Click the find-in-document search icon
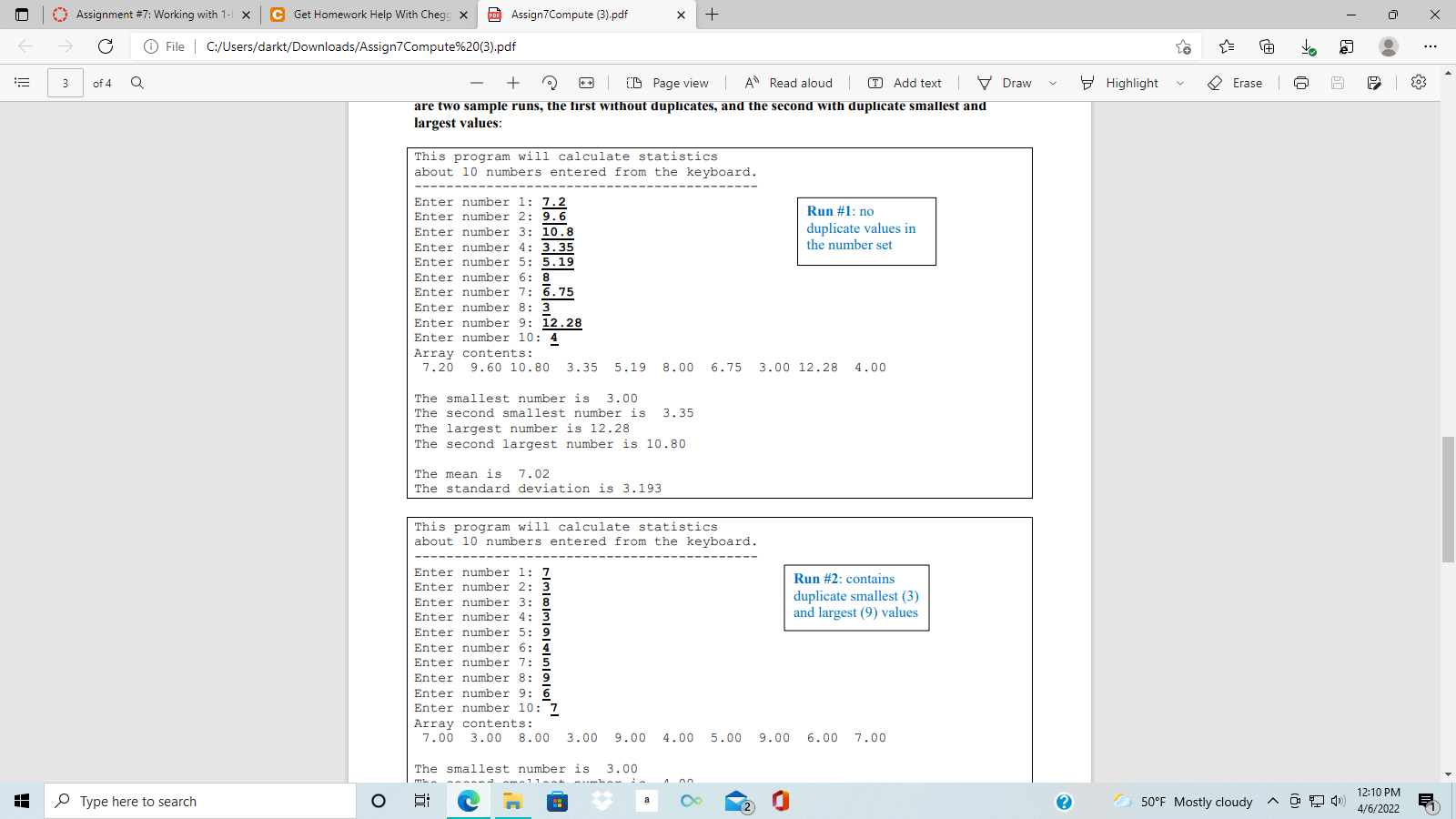This screenshot has height=819, width=1456. point(137,83)
